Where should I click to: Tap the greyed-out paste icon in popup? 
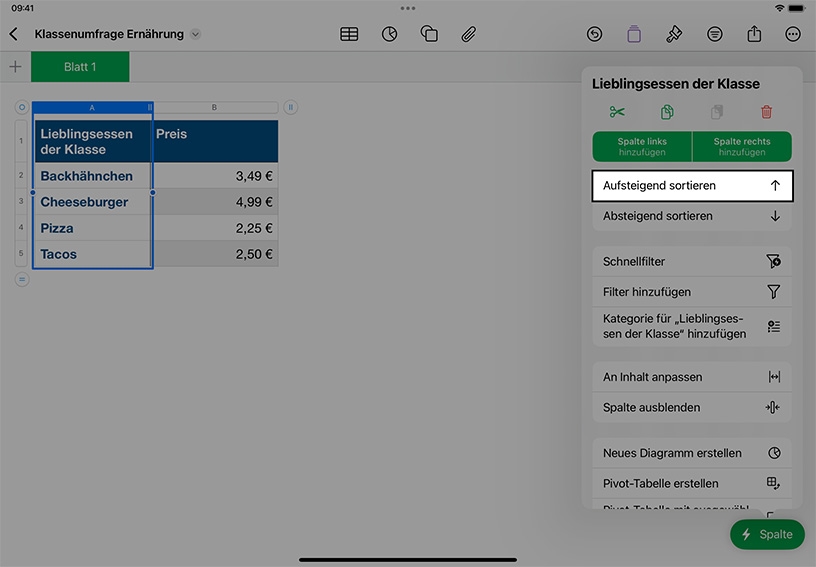(x=717, y=112)
